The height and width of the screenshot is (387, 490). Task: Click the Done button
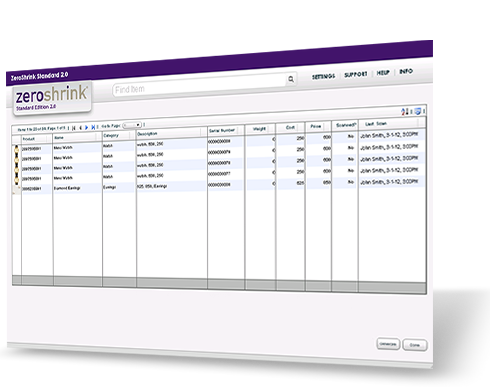pyautogui.click(x=415, y=345)
